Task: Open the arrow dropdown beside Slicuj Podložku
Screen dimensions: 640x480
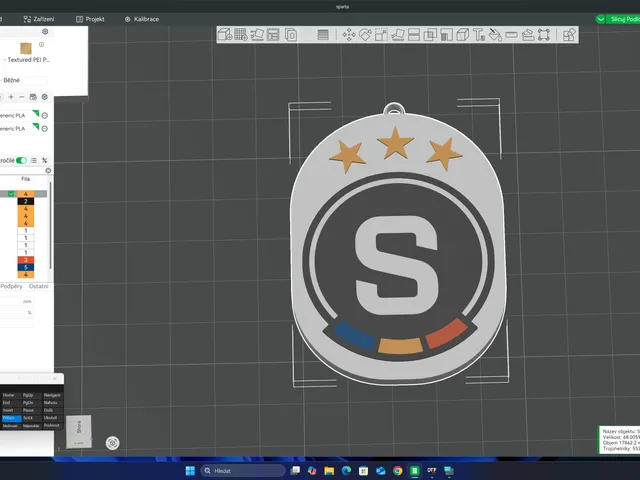Action: point(600,19)
